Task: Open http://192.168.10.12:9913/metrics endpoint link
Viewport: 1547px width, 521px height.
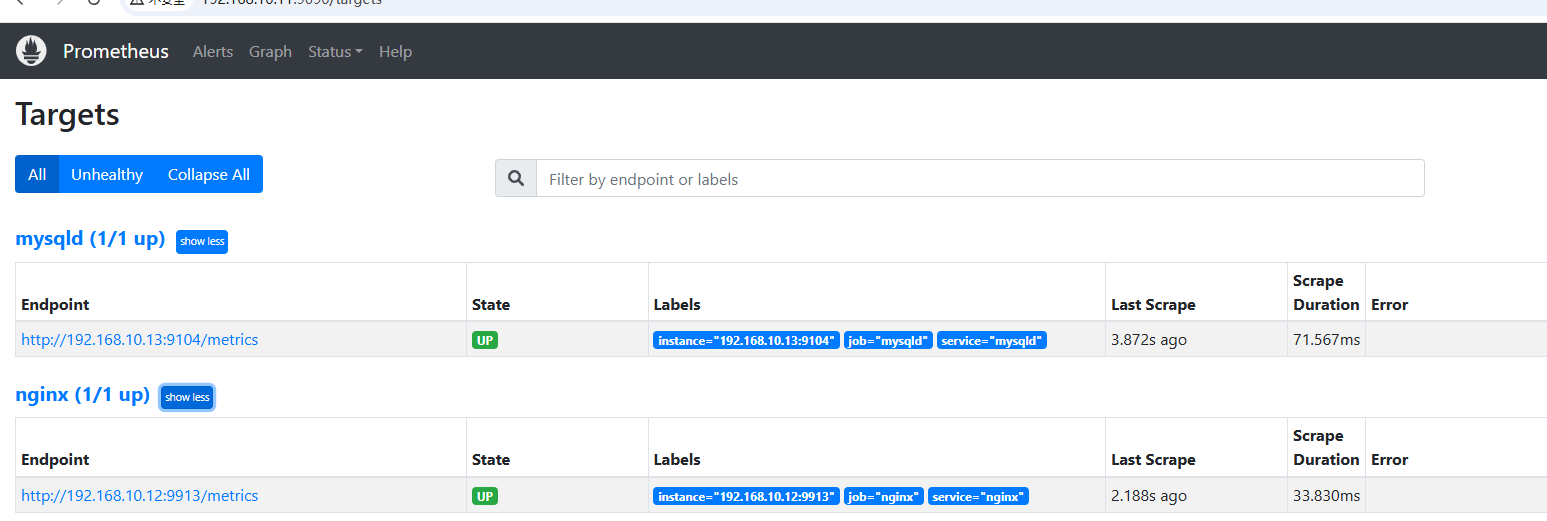Action: pos(140,495)
